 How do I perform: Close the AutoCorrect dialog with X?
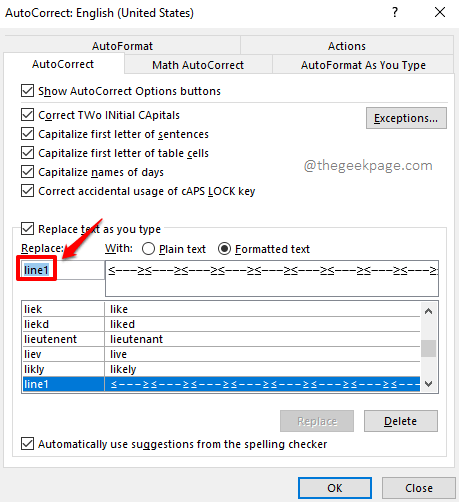pos(440,12)
